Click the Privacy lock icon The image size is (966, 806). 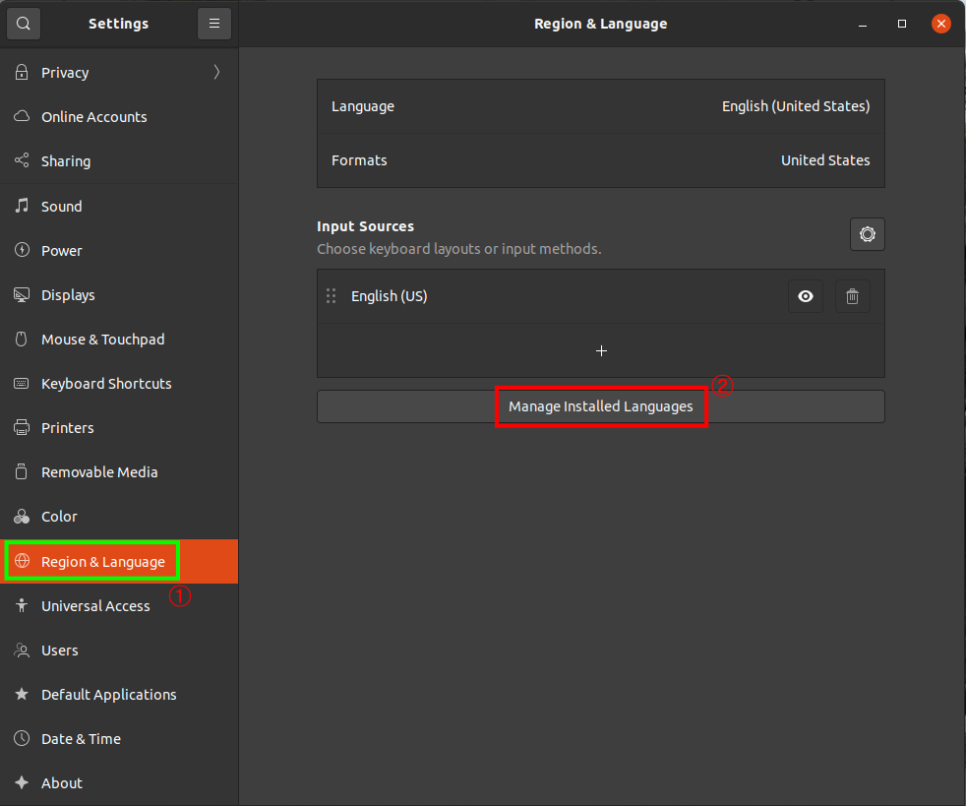22,72
